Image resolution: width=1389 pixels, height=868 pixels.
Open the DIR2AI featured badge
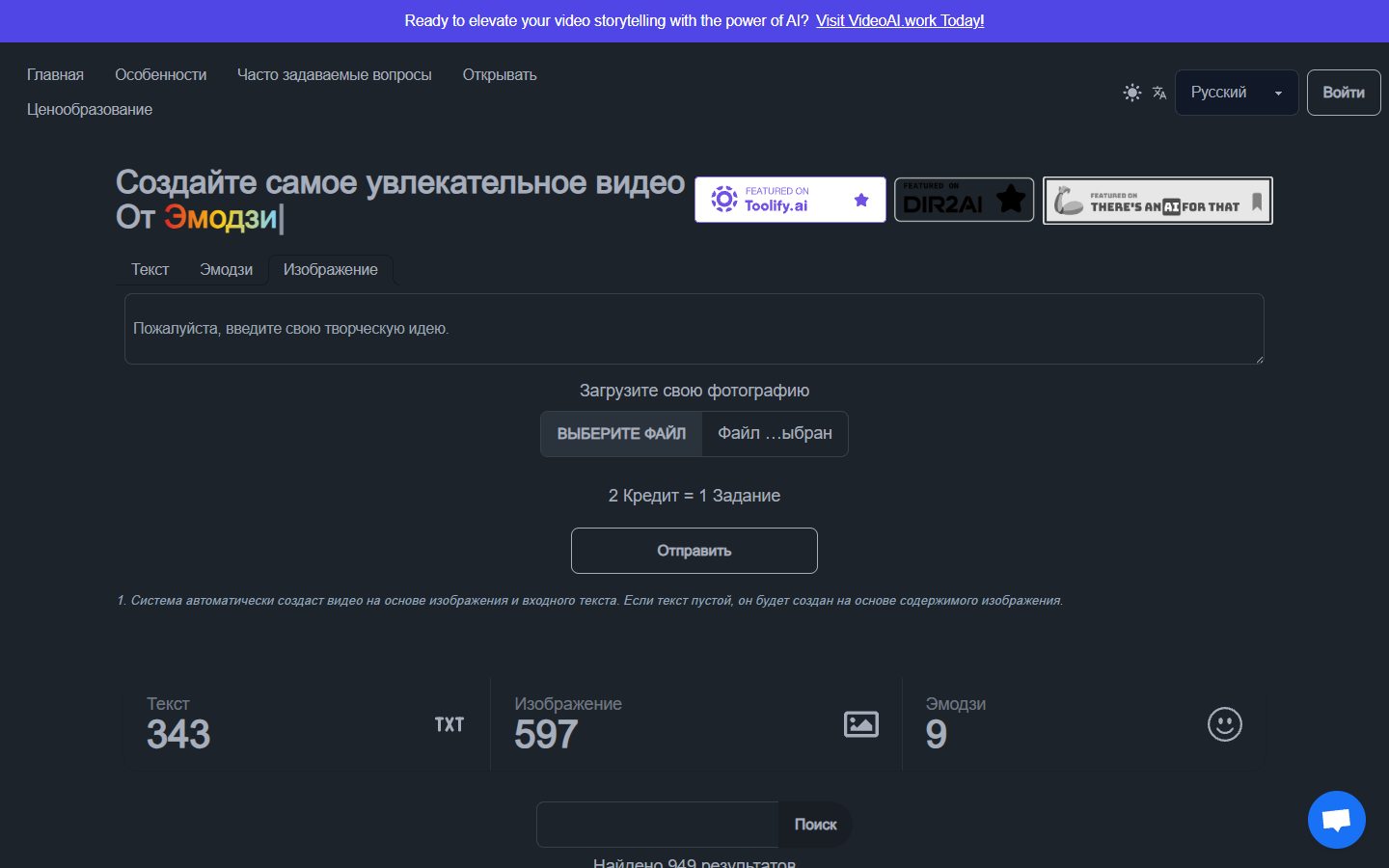click(x=964, y=200)
